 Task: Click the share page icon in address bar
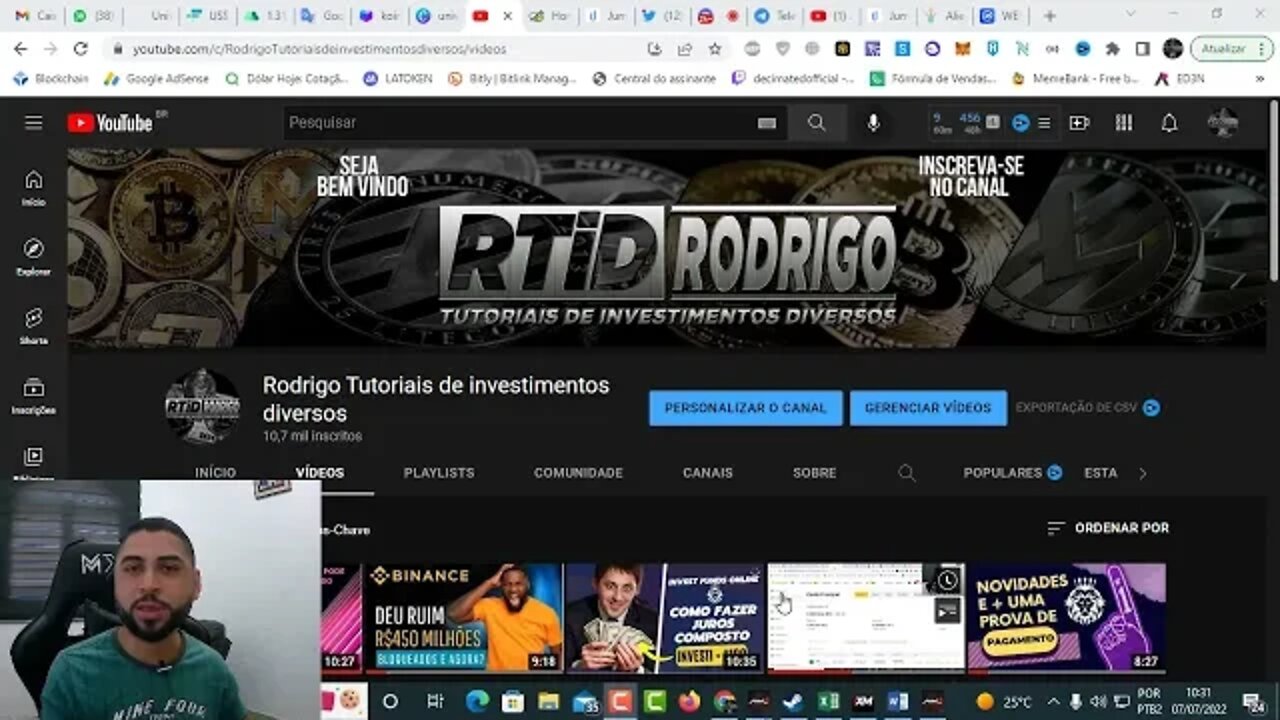[x=685, y=48]
